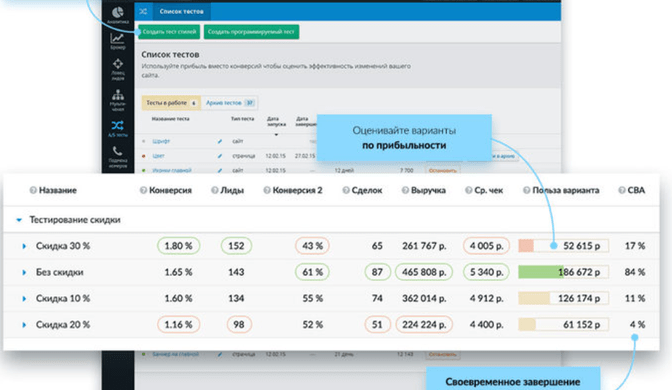Click the 152 leads value
The image size is (672, 390).
[236, 246]
